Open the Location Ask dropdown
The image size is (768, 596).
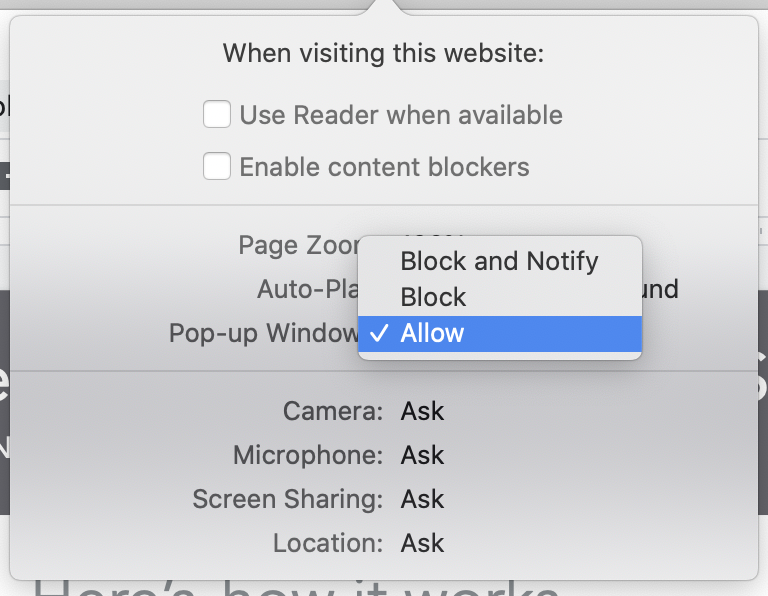(x=422, y=544)
